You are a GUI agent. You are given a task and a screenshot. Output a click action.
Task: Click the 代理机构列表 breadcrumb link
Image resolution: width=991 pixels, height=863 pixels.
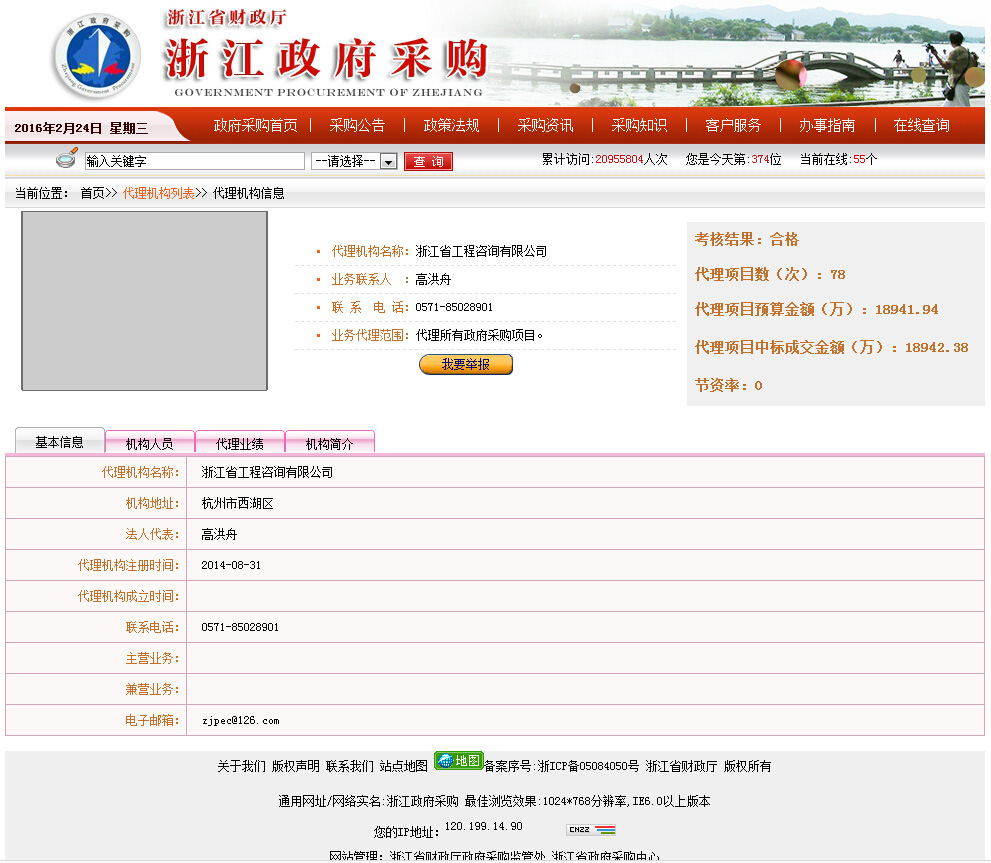tap(158, 193)
